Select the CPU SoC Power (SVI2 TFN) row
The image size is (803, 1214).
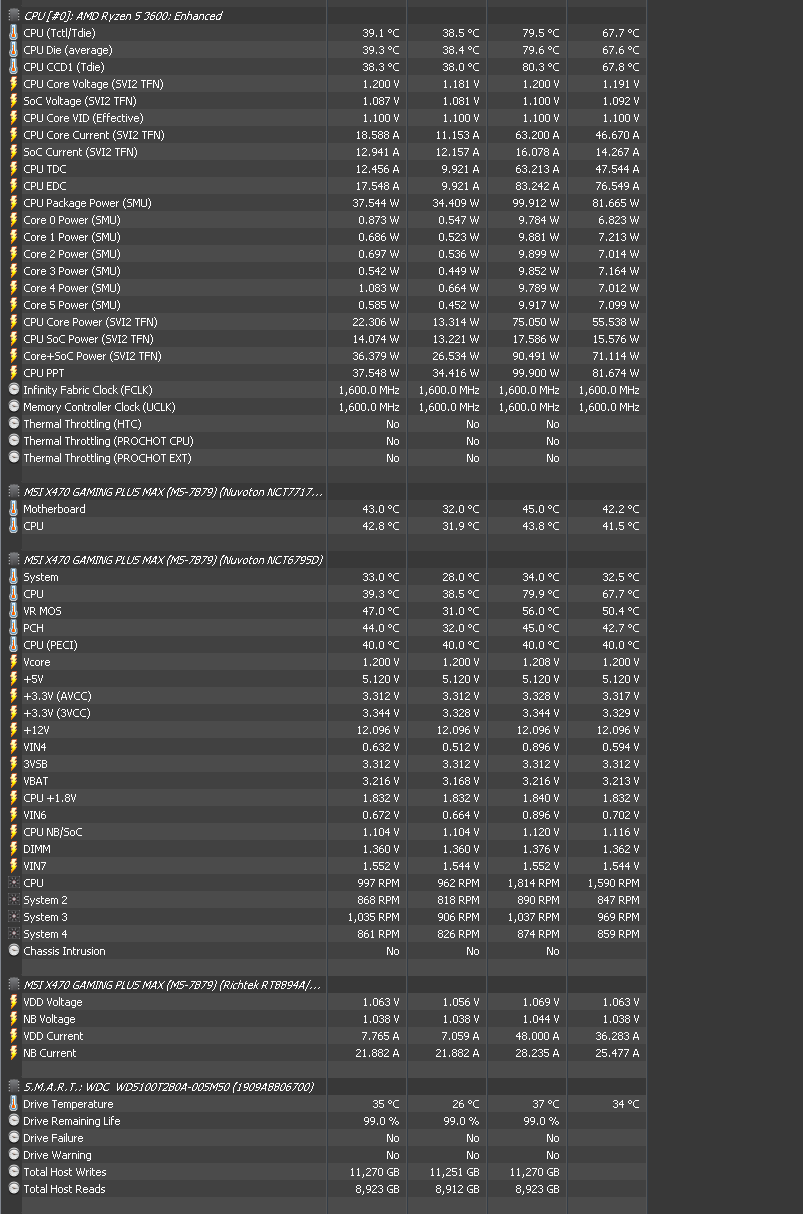pos(323,339)
